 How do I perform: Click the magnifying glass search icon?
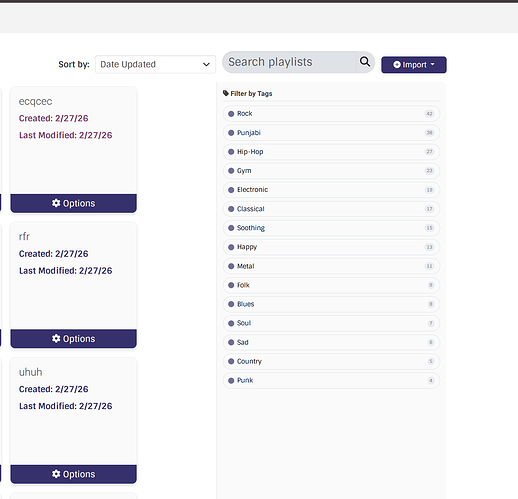[365, 61]
